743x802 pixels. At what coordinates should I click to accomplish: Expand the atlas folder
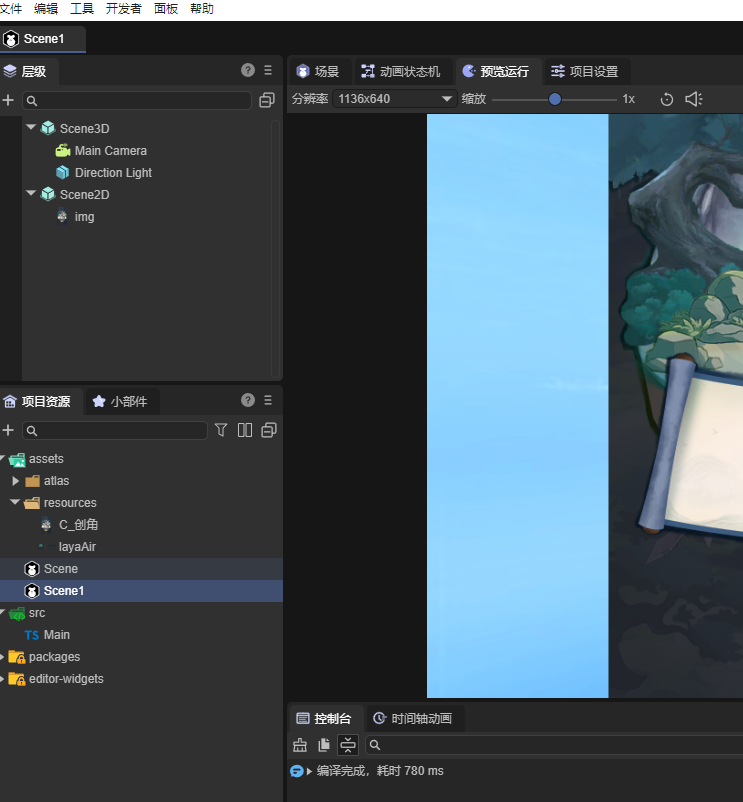tap(16, 481)
